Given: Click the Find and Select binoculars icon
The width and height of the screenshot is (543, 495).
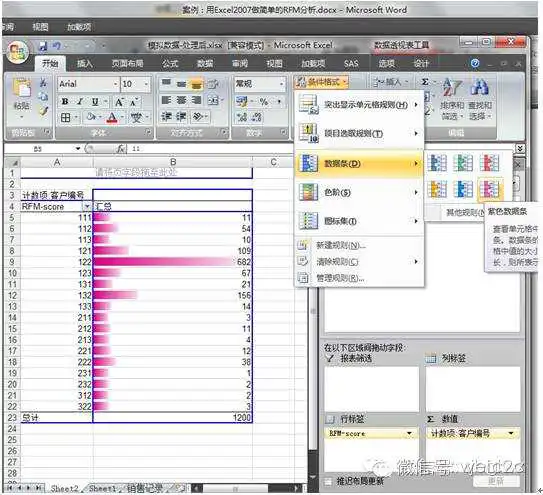Looking at the screenshot, I should point(480,99).
